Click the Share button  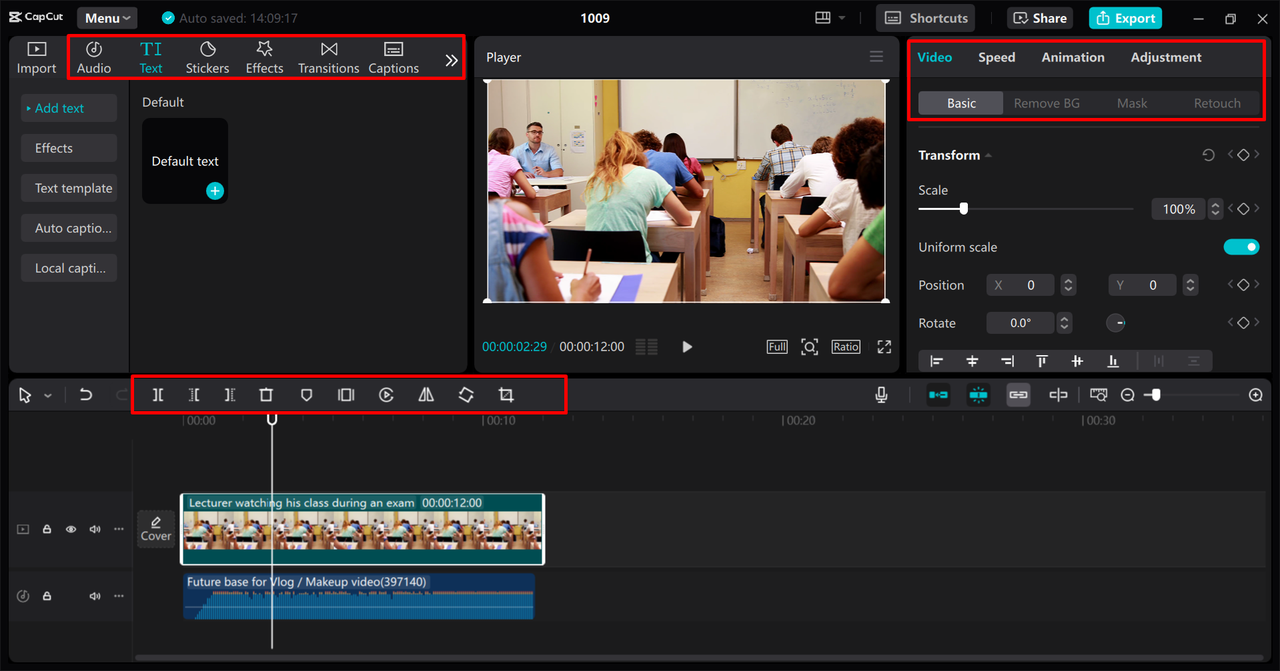[1041, 18]
